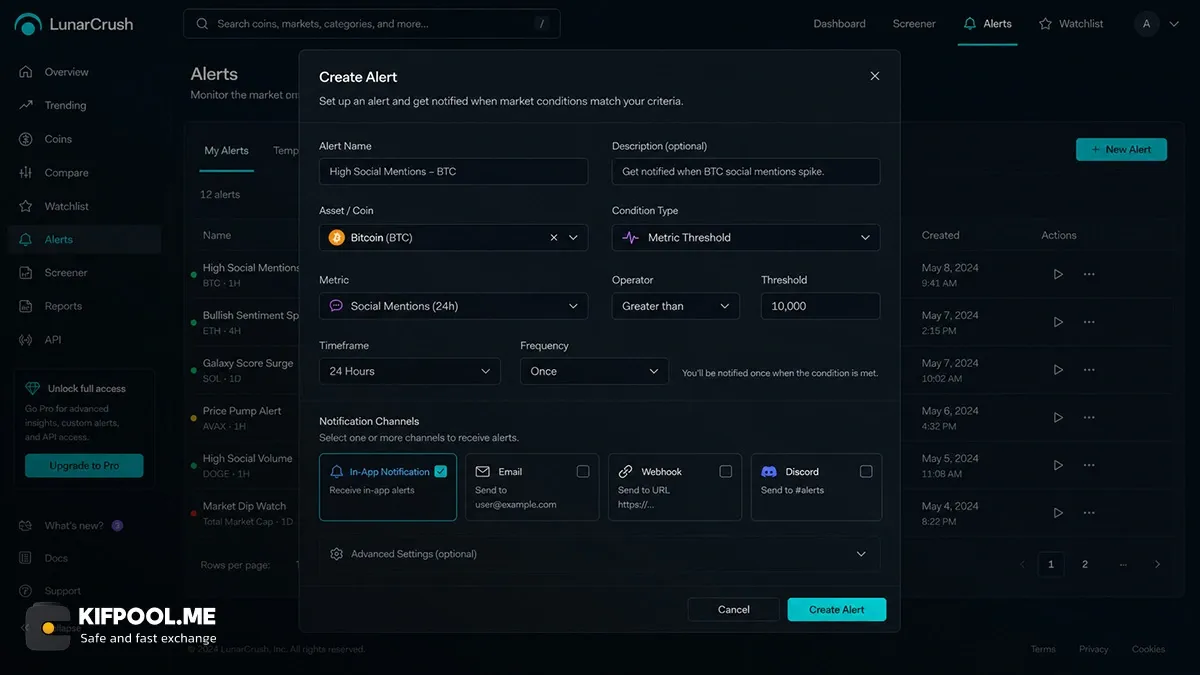Open Docs in the sidebar
Image resolution: width=1200 pixels, height=675 pixels.
(x=56, y=558)
